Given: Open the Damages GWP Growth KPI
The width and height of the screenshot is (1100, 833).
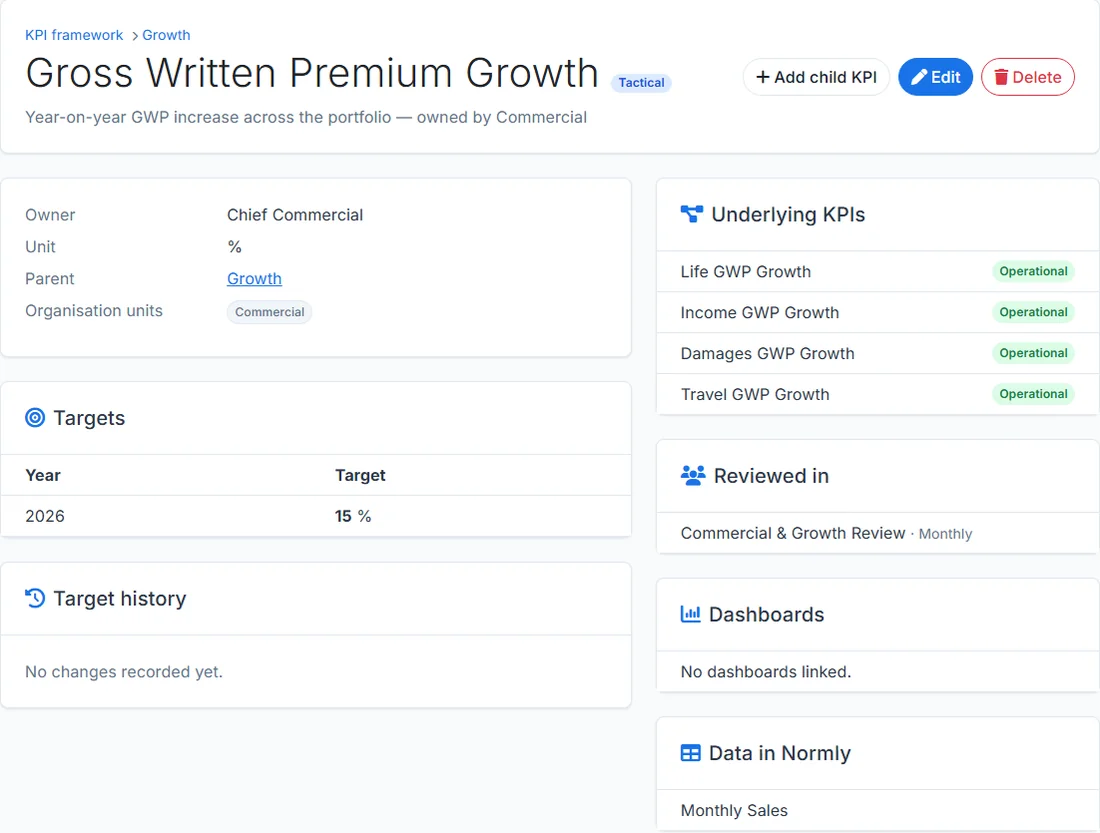Looking at the screenshot, I should coord(767,353).
